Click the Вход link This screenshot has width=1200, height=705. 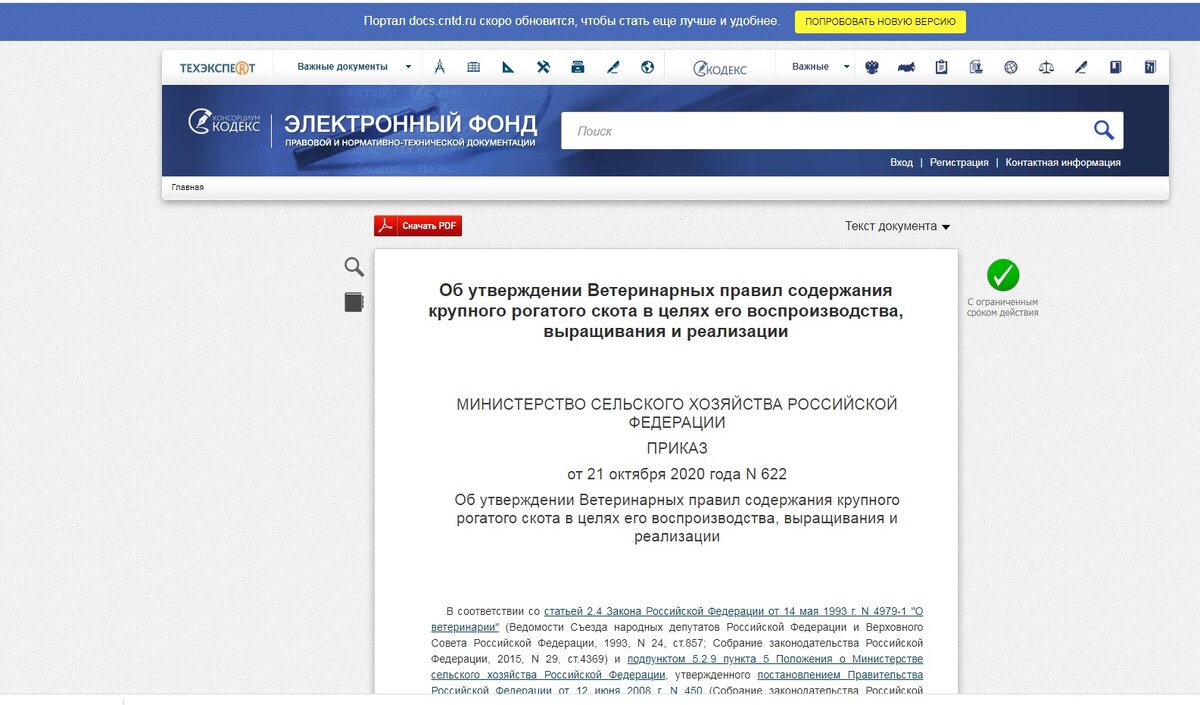(901, 162)
